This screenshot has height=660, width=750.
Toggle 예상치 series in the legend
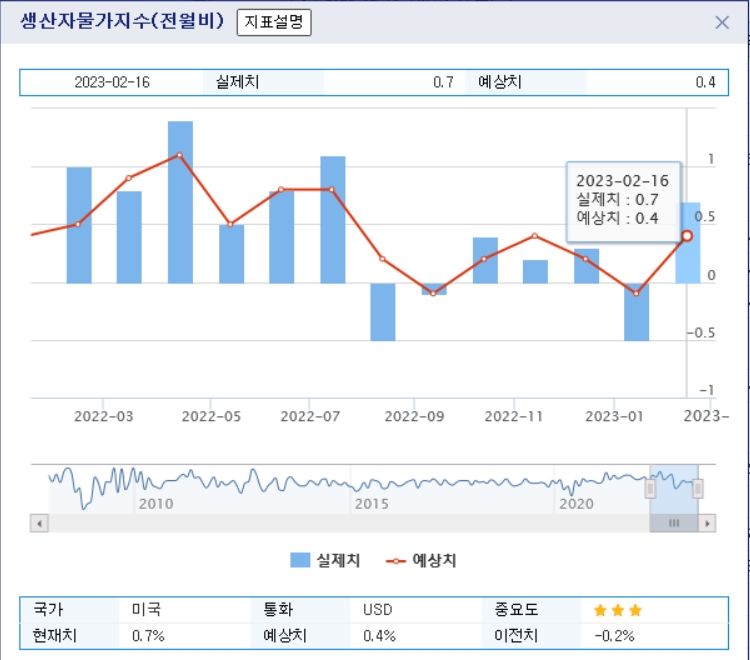[421, 560]
